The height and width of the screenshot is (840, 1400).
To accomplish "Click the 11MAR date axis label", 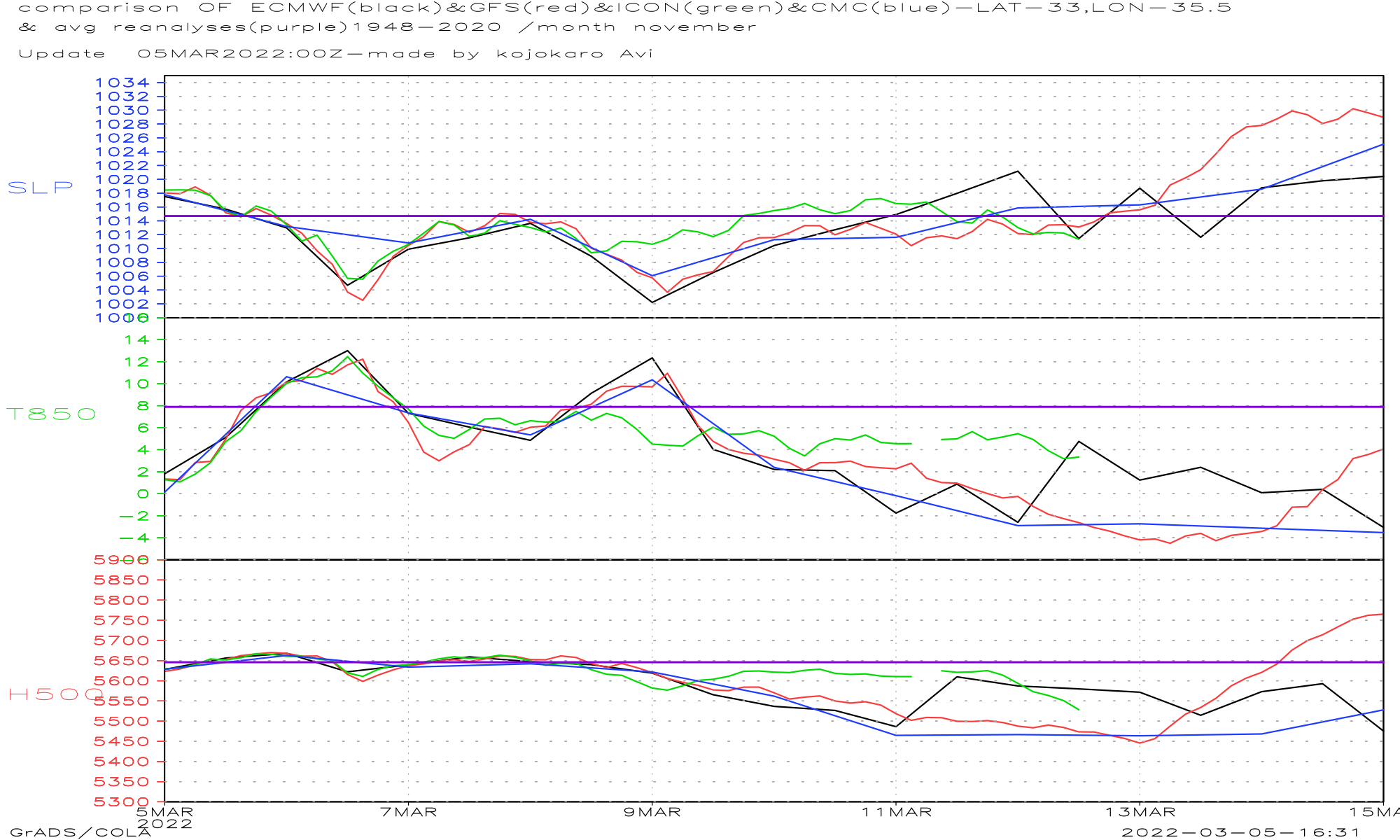I will [897, 812].
